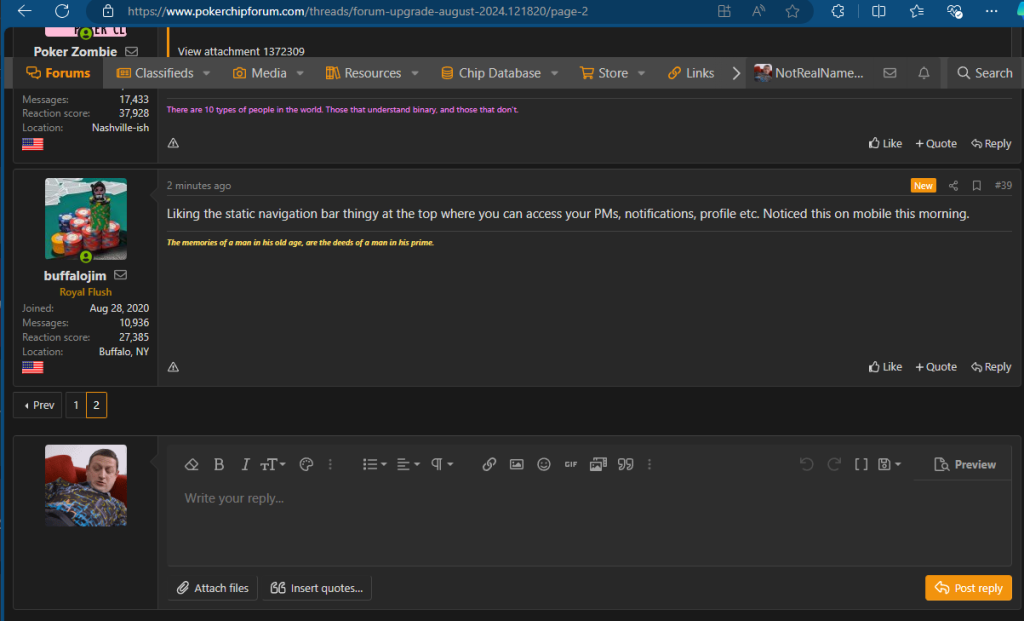
Task: Insert a link using the chain icon
Action: [x=489, y=464]
